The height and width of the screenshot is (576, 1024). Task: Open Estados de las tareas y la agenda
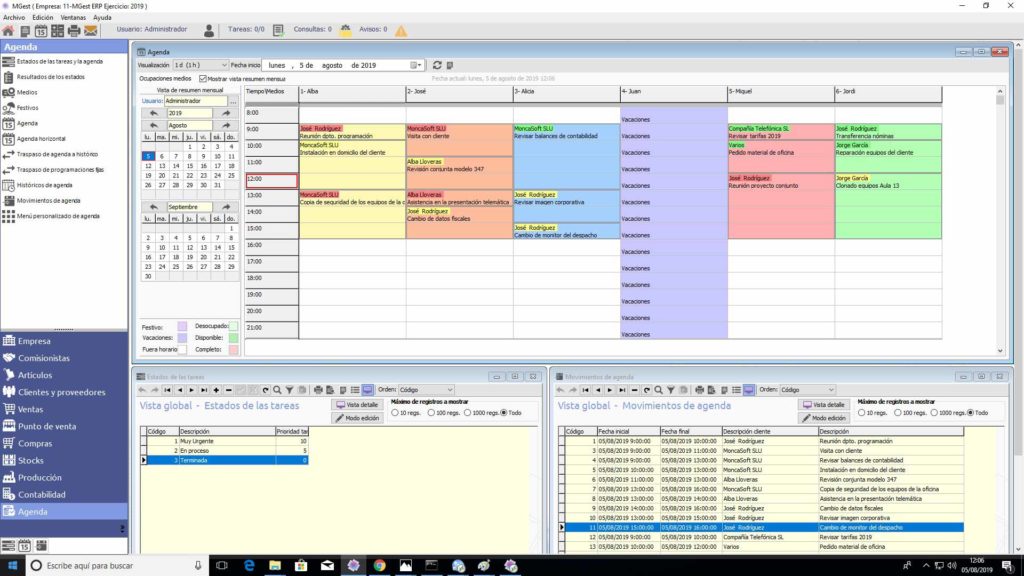(59, 61)
